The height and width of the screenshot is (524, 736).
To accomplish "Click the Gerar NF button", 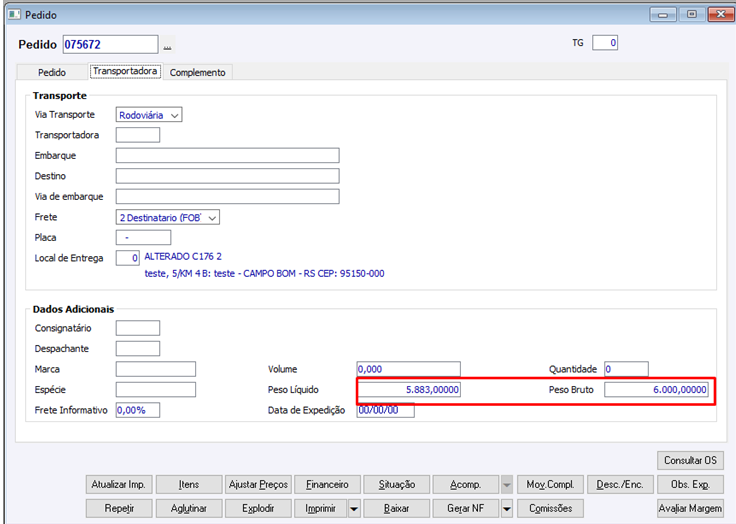I will tap(466, 508).
